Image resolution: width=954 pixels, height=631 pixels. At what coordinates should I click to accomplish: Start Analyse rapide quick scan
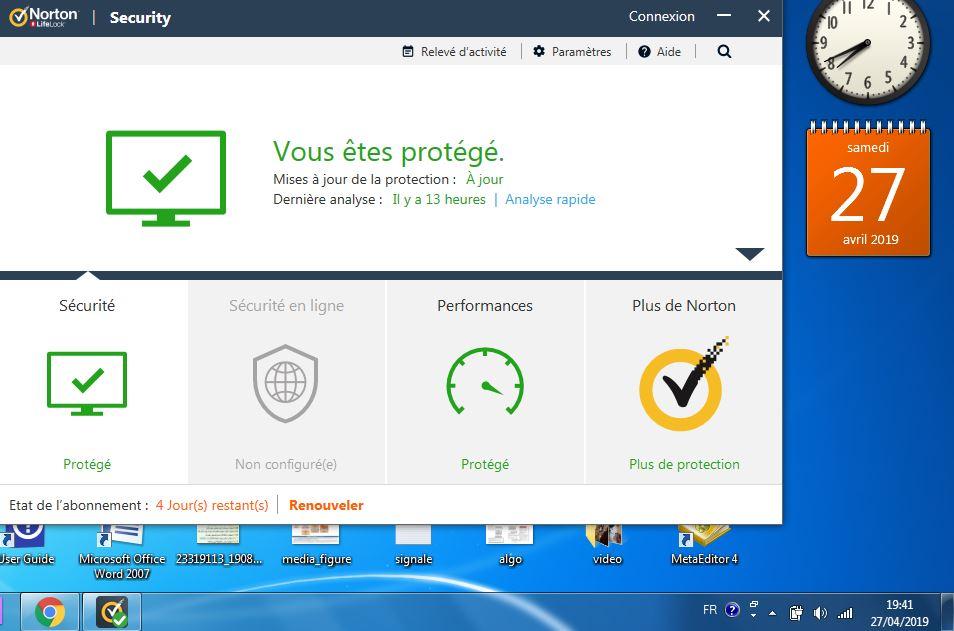(x=550, y=200)
